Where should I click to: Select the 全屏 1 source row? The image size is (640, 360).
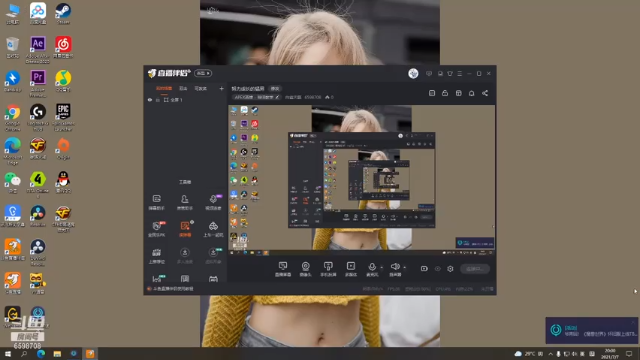[186, 100]
